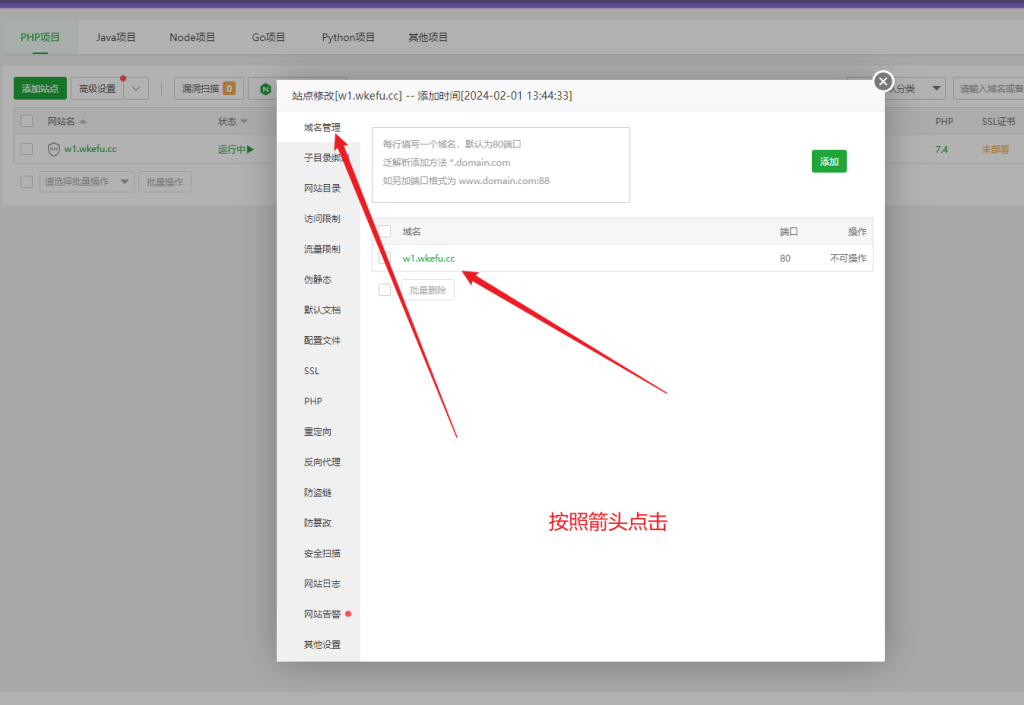Click the sort arrow beside 网站名 header
Viewport: 1024px width, 705px height.
click(83, 121)
